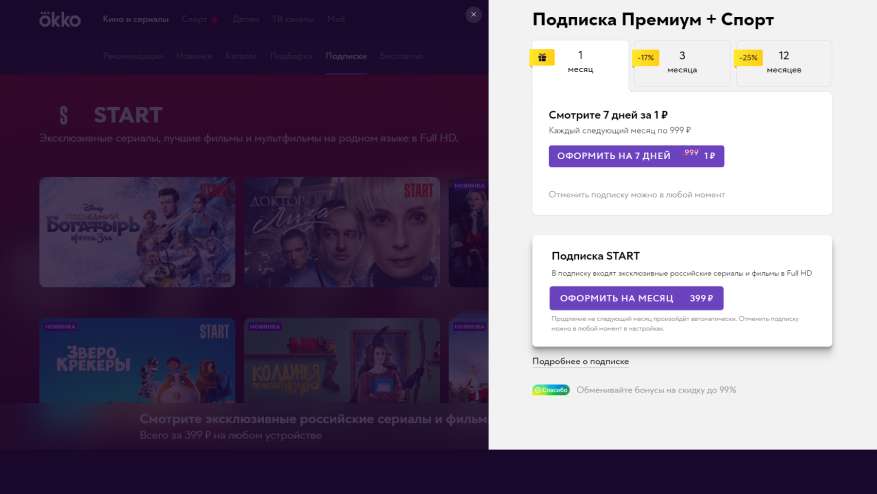
Task: Open the Зверокрекеры cartoon thumbnail
Action: pos(137,360)
